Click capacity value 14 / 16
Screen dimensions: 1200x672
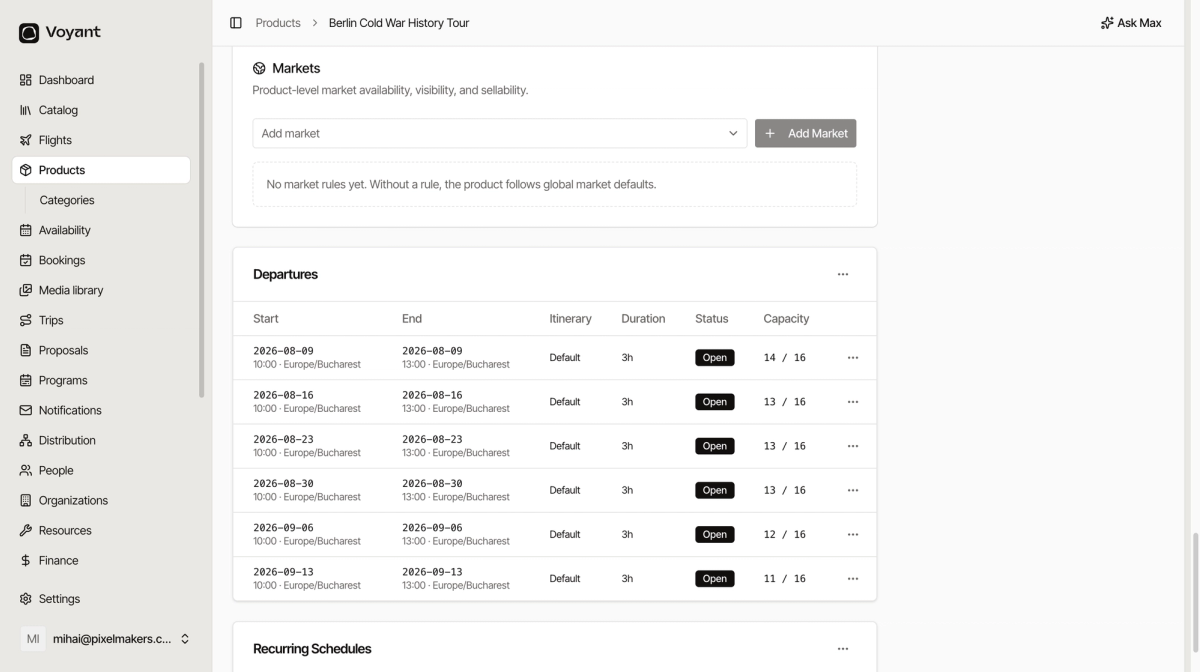pyautogui.click(x=785, y=358)
